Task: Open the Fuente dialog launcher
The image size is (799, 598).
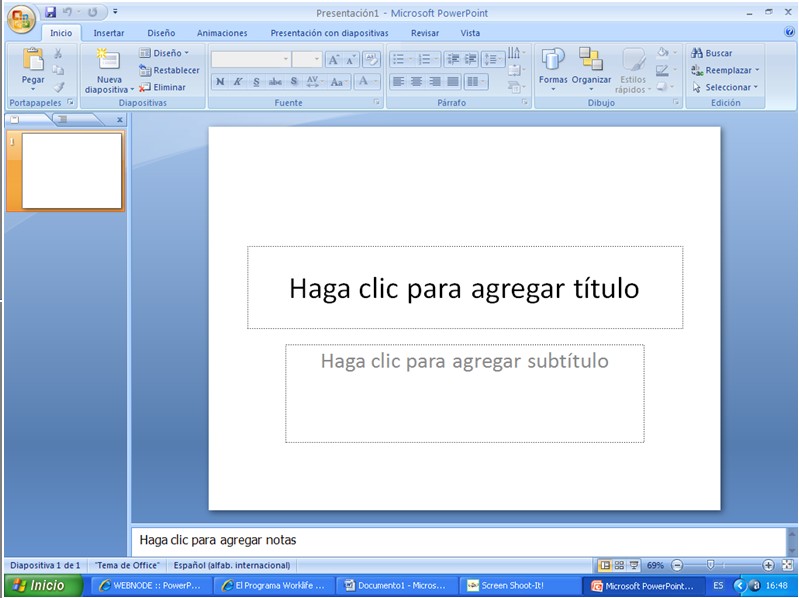Action: click(x=377, y=102)
